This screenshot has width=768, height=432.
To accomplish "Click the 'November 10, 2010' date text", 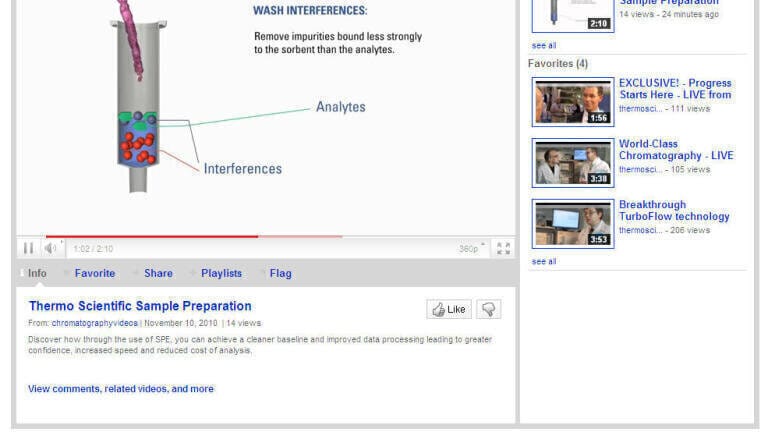I will 181,323.
